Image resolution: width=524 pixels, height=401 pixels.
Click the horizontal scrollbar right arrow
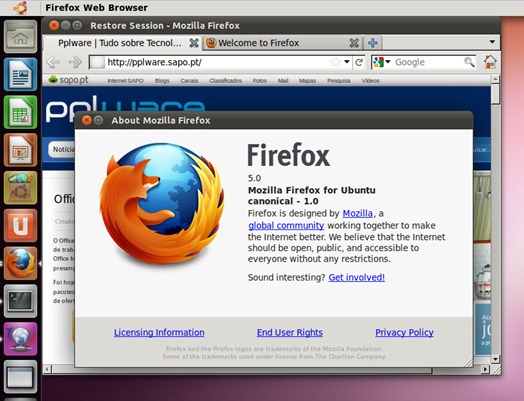click(485, 369)
